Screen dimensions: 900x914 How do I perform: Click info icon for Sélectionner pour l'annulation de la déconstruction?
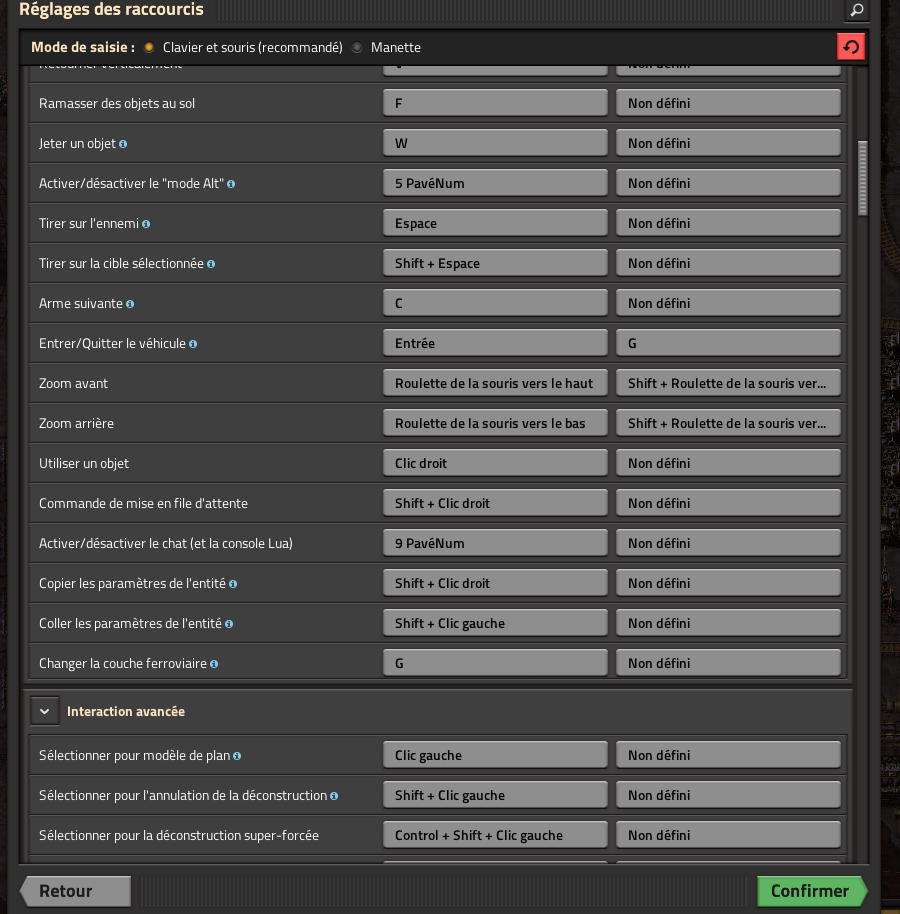coord(334,796)
